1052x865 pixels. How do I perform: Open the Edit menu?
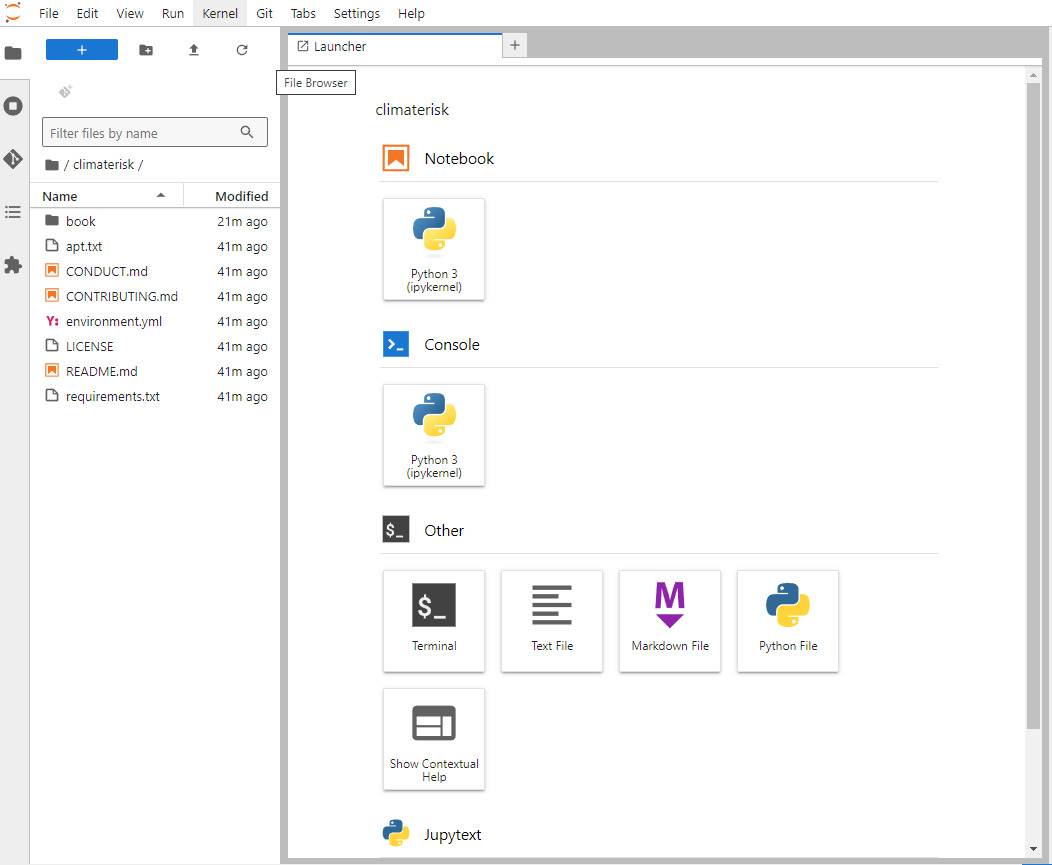pos(87,13)
